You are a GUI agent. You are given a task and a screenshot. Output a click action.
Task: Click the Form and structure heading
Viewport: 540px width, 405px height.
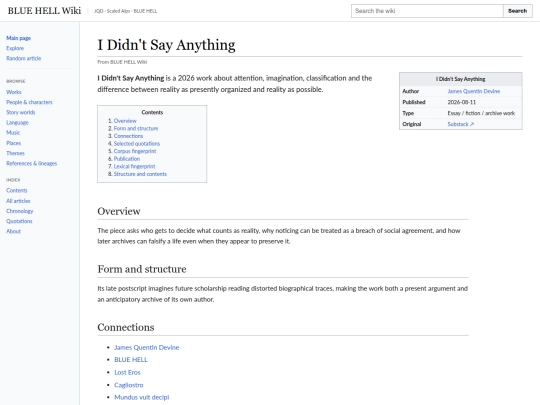click(142, 269)
